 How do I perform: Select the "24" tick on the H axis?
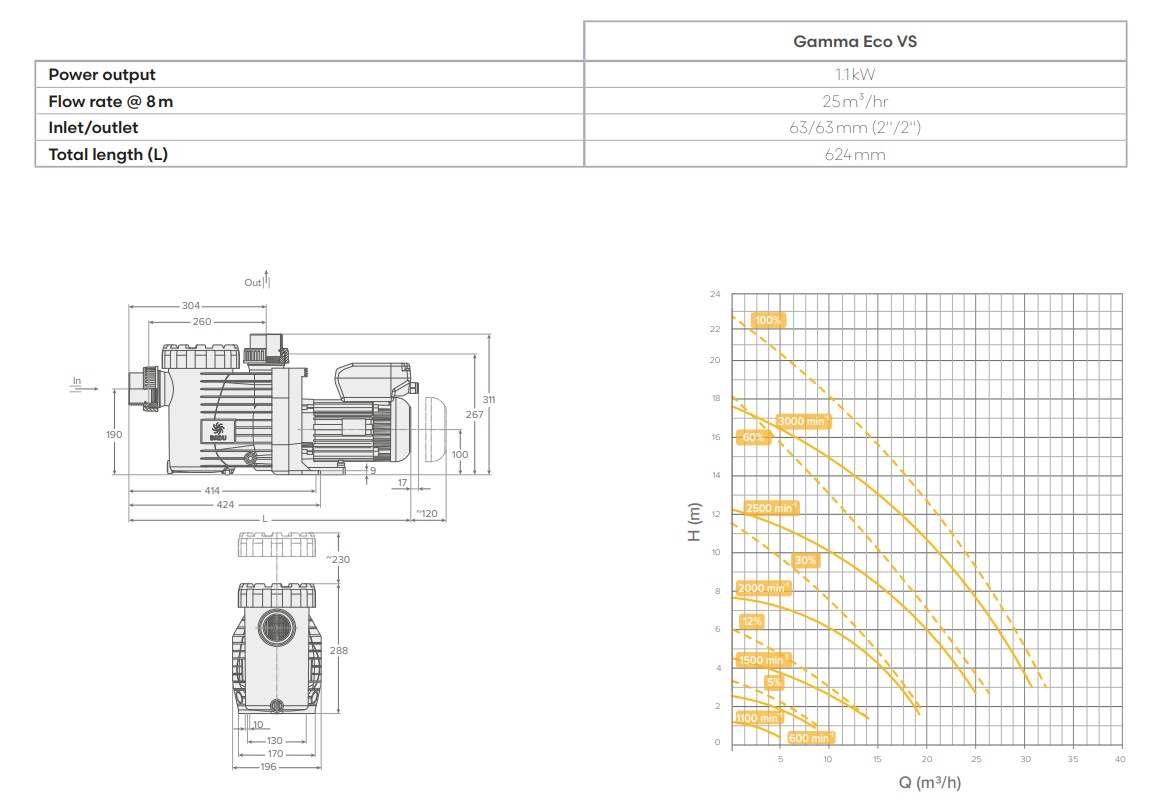click(715, 295)
